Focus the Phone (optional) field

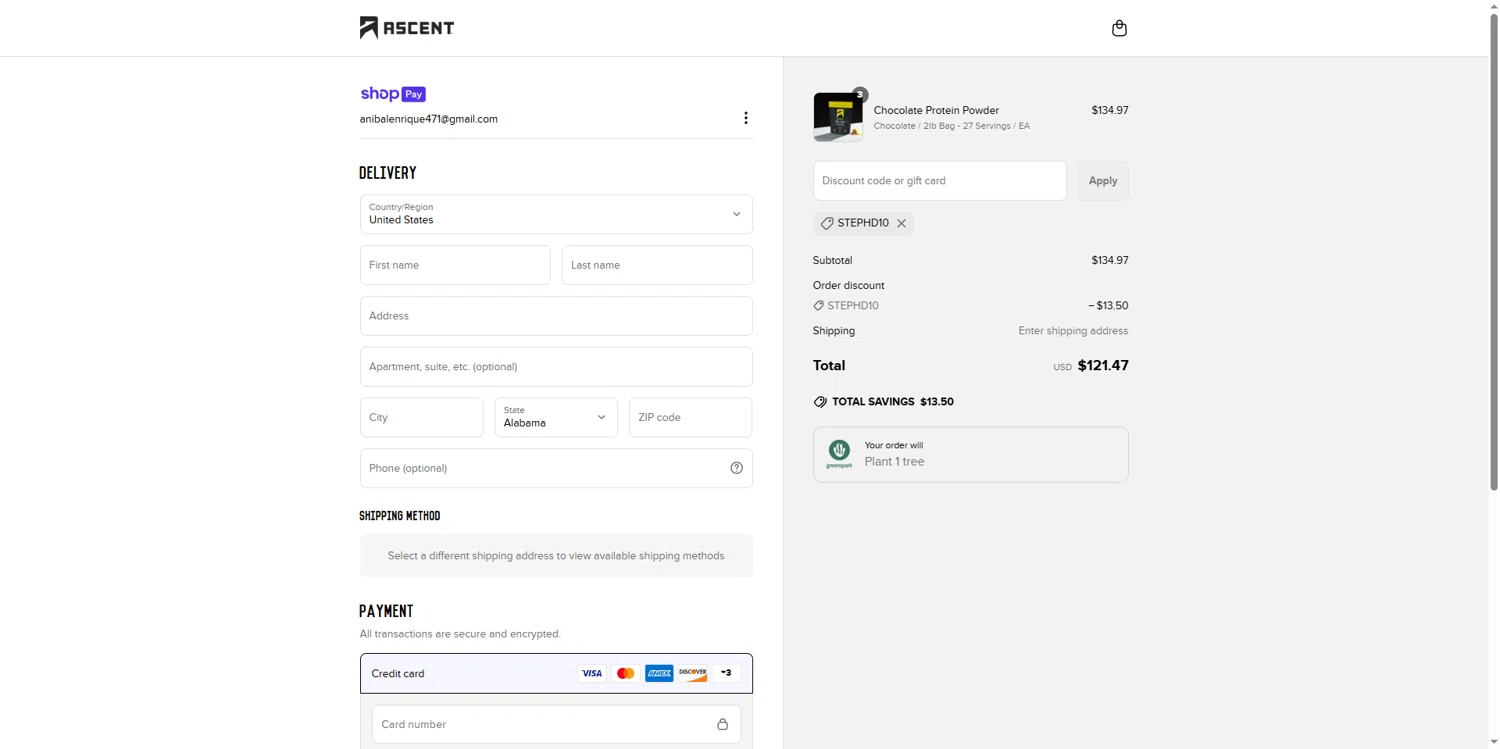556,468
